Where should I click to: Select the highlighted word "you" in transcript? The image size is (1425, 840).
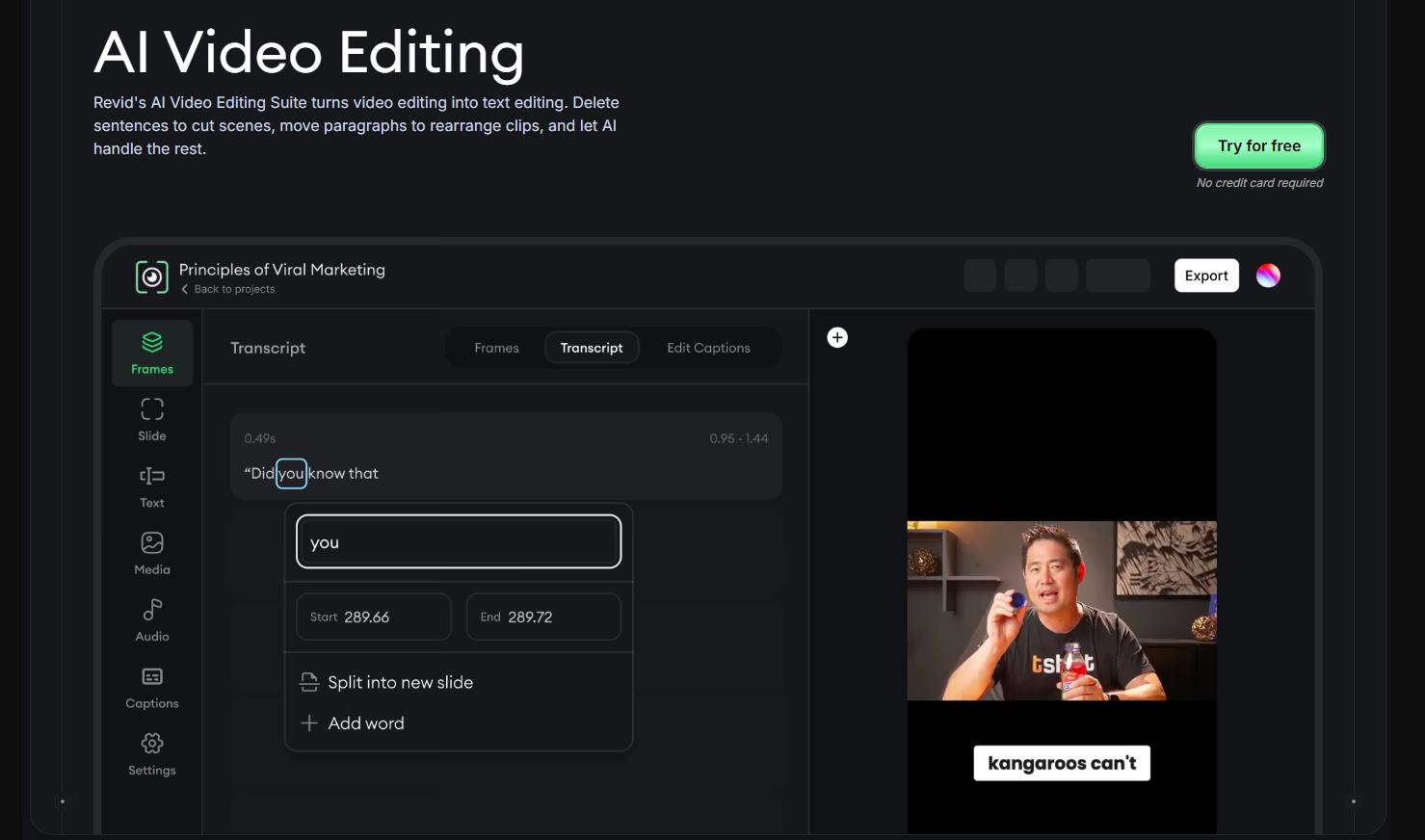(x=291, y=473)
